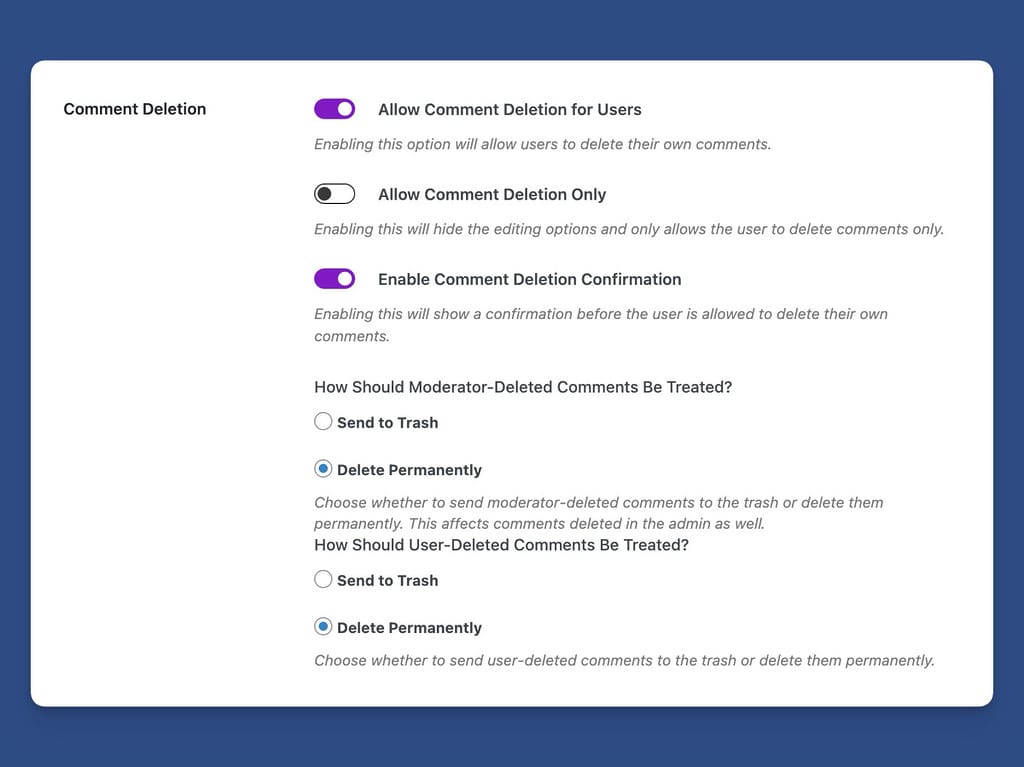Switch off the Enable Comment Deletion Confirmation toggle

click(334, 279)
